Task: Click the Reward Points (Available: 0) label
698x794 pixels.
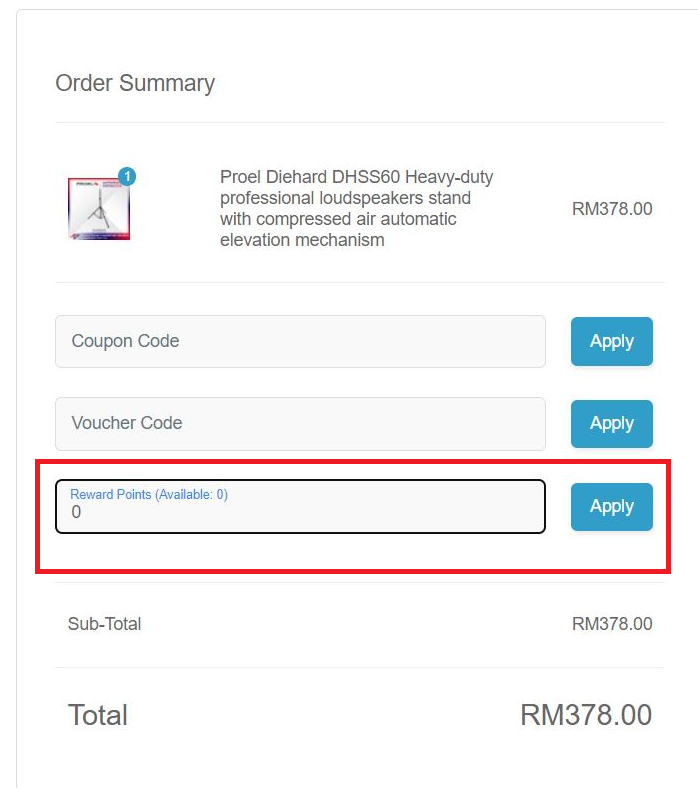Action: point(149,494)
